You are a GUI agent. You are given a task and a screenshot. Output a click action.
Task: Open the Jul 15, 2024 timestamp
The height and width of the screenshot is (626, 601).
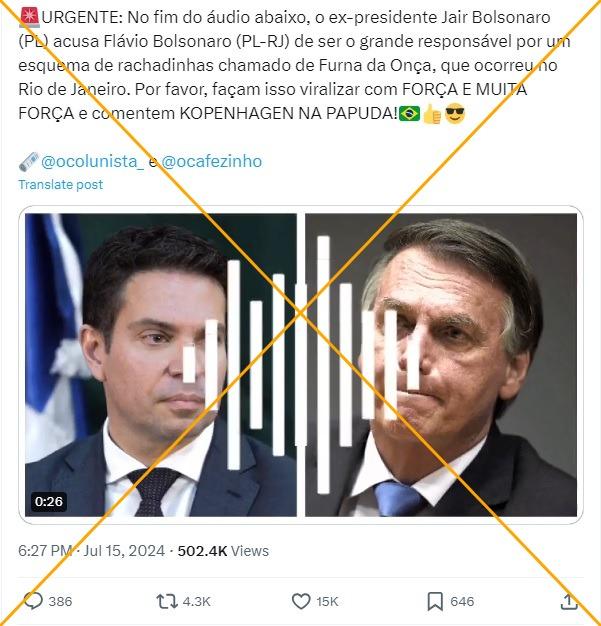124,551
